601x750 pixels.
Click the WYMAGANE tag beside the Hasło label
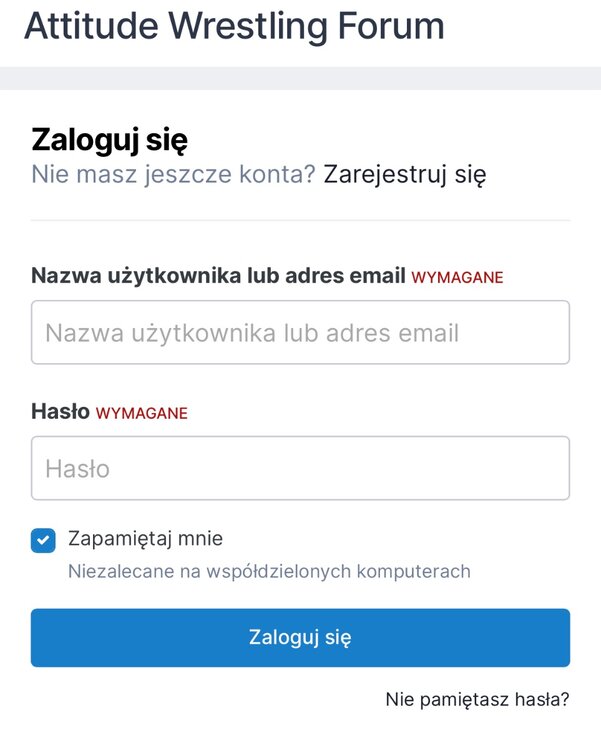[x=141, y=413]
